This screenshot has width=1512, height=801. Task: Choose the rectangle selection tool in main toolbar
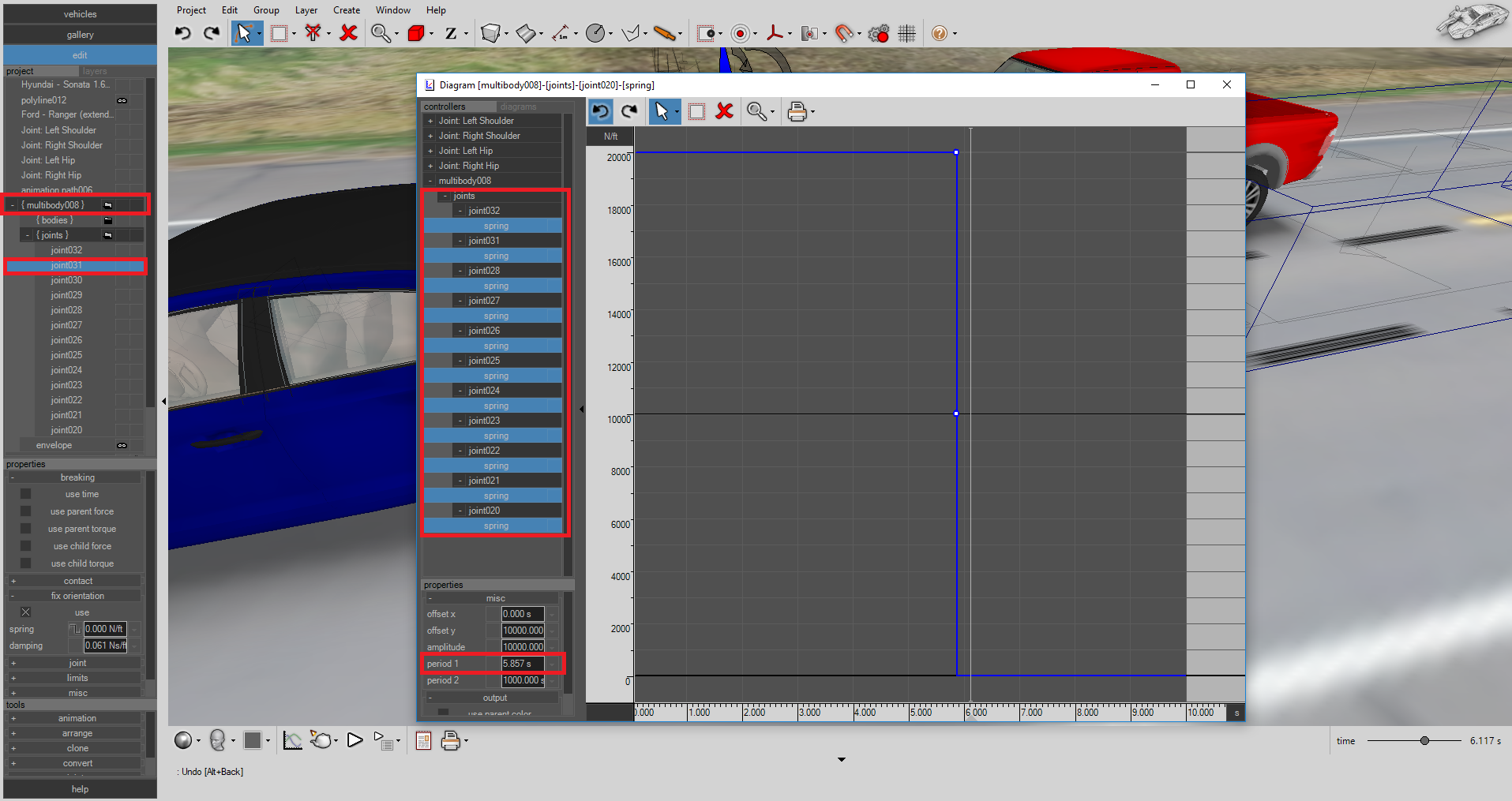[x=279, y=33]
